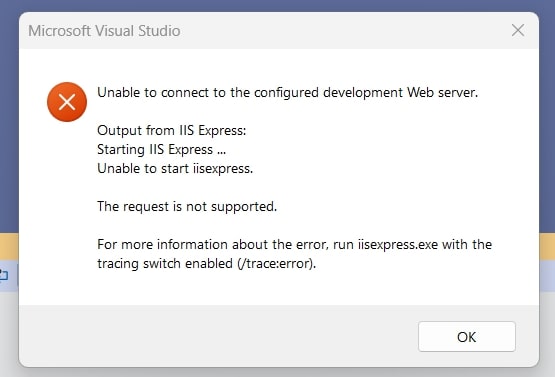Screen dimensions: 555x377
Task: Click the blue background above the dialog
Action: [278, 5]
